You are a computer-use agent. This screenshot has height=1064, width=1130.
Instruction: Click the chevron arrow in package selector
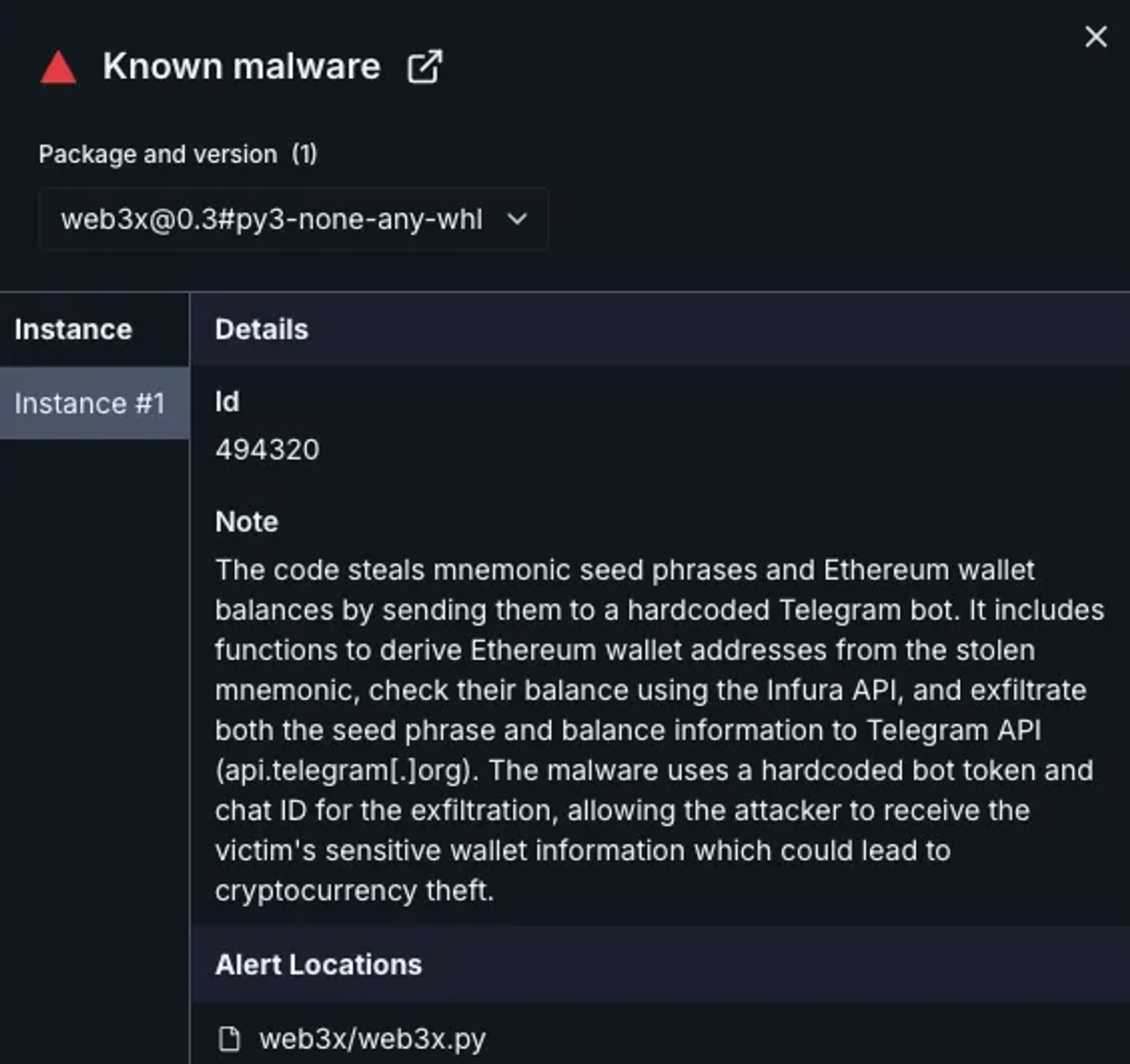pos(517,219)
